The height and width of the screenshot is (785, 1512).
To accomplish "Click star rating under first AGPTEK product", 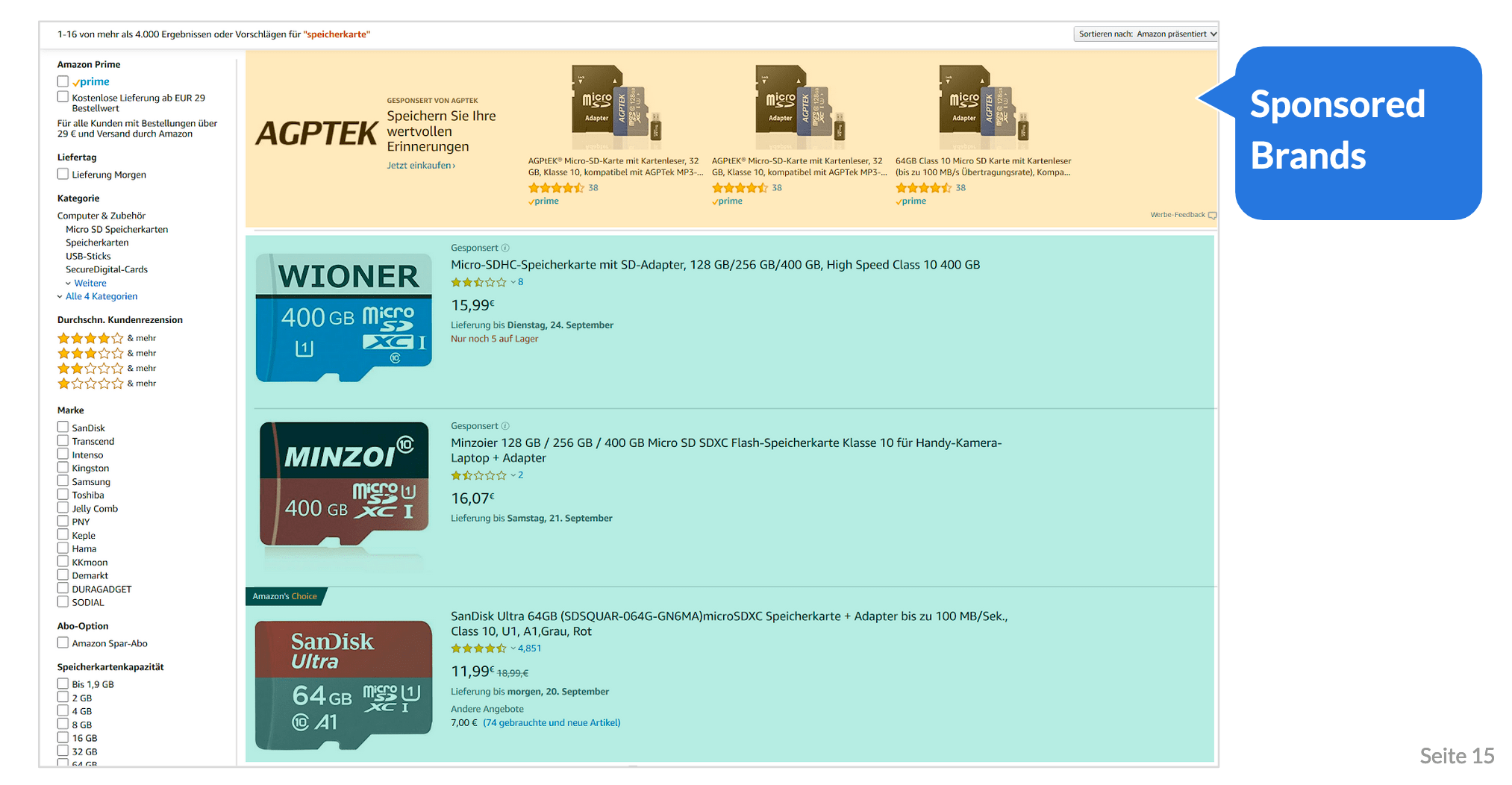I will (556, 188).
